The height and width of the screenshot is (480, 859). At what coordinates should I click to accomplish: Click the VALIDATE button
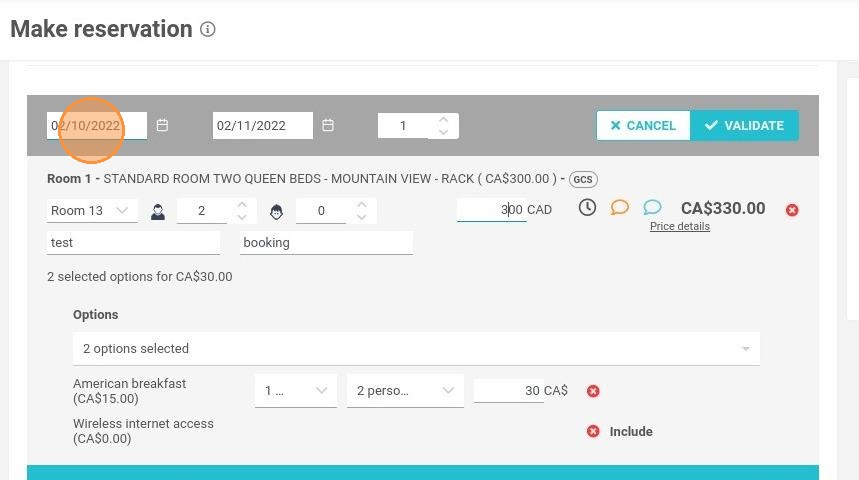745,125
